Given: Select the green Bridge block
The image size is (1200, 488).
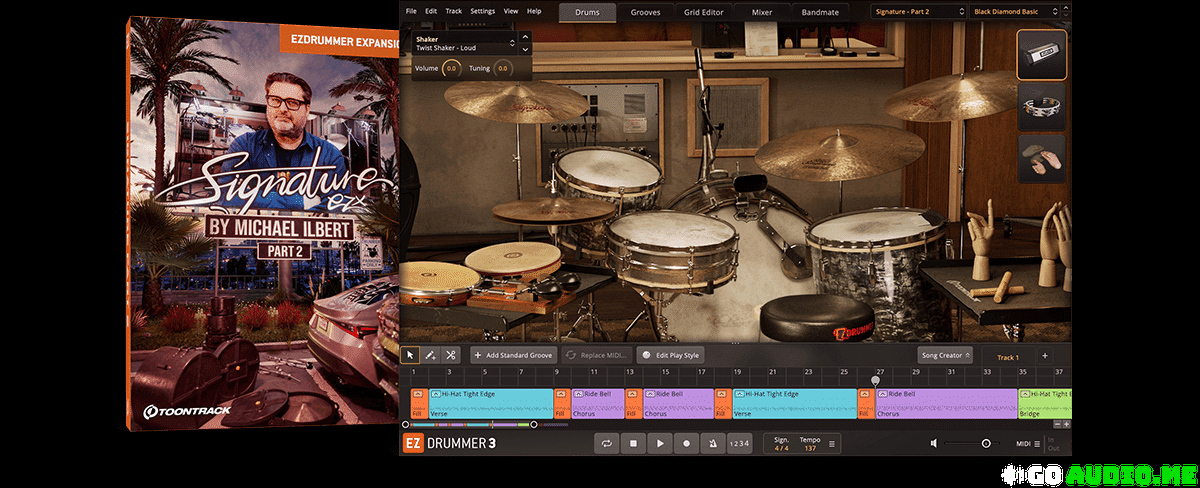Looking at the screenshot, I should click(x=1045, y=403).
